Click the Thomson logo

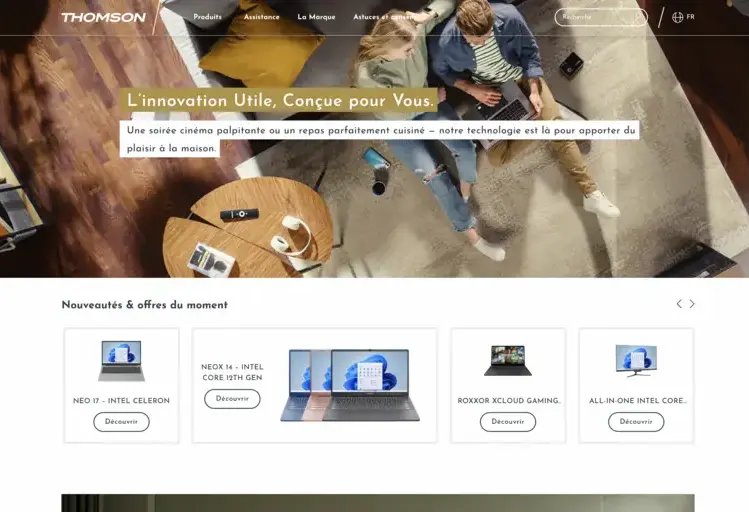click(104, 17)
